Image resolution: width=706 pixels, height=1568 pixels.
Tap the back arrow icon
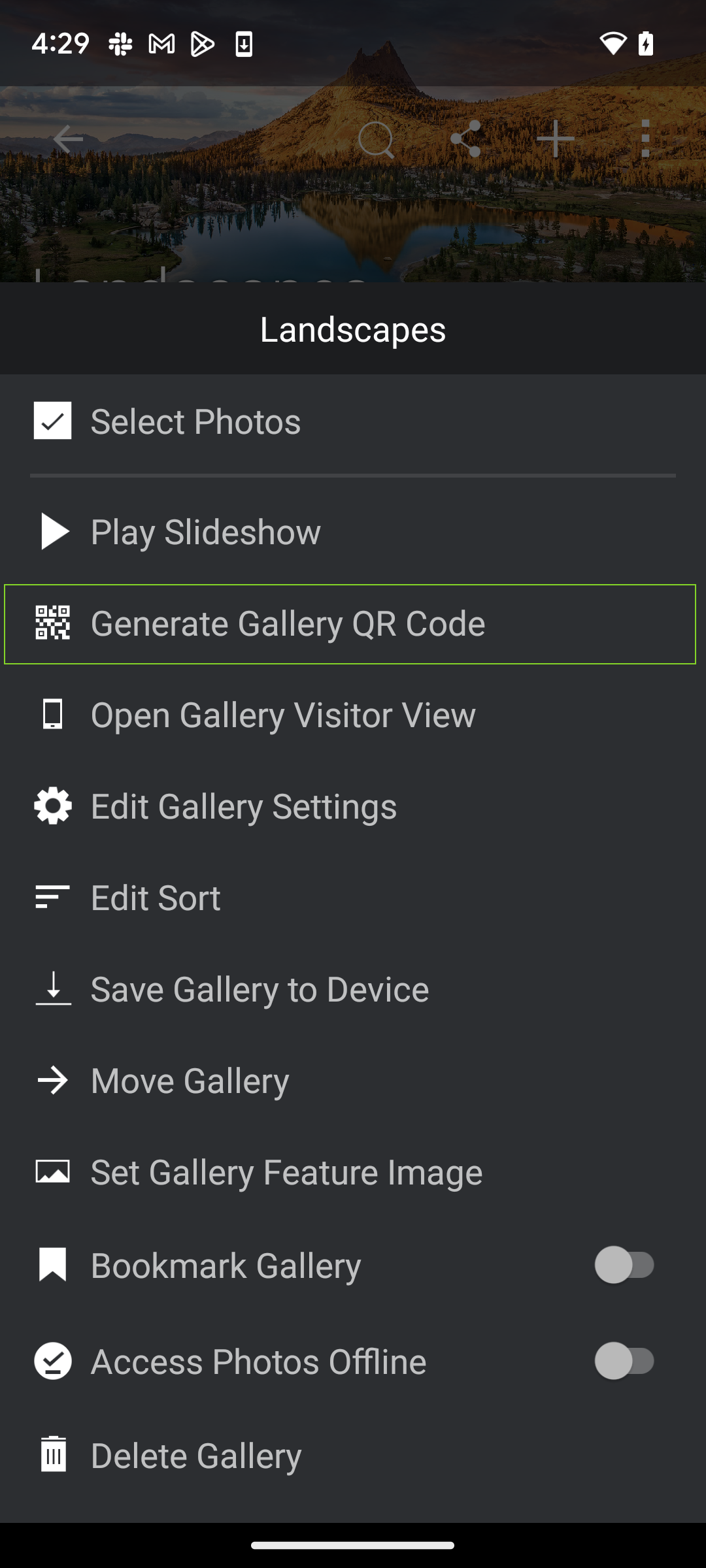68,139
